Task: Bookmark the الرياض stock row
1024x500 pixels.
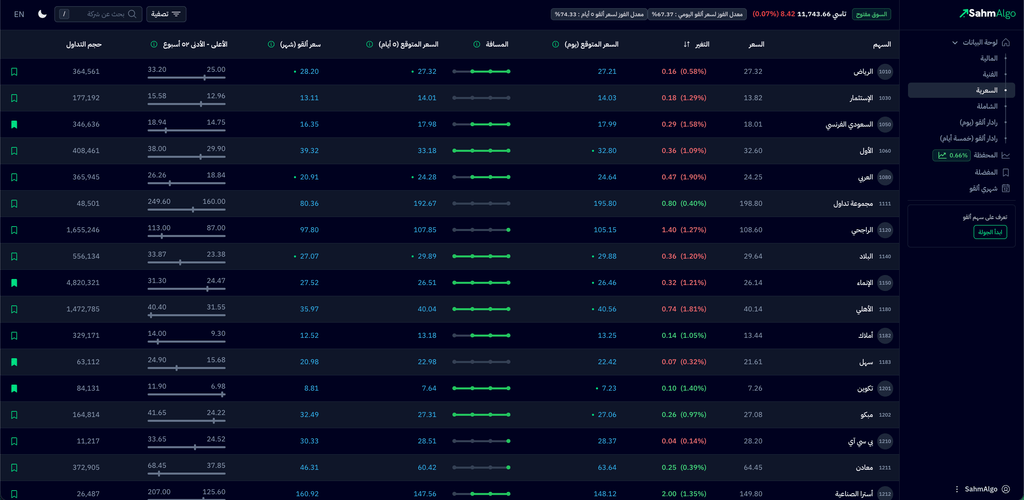Action: click(14, 72)
